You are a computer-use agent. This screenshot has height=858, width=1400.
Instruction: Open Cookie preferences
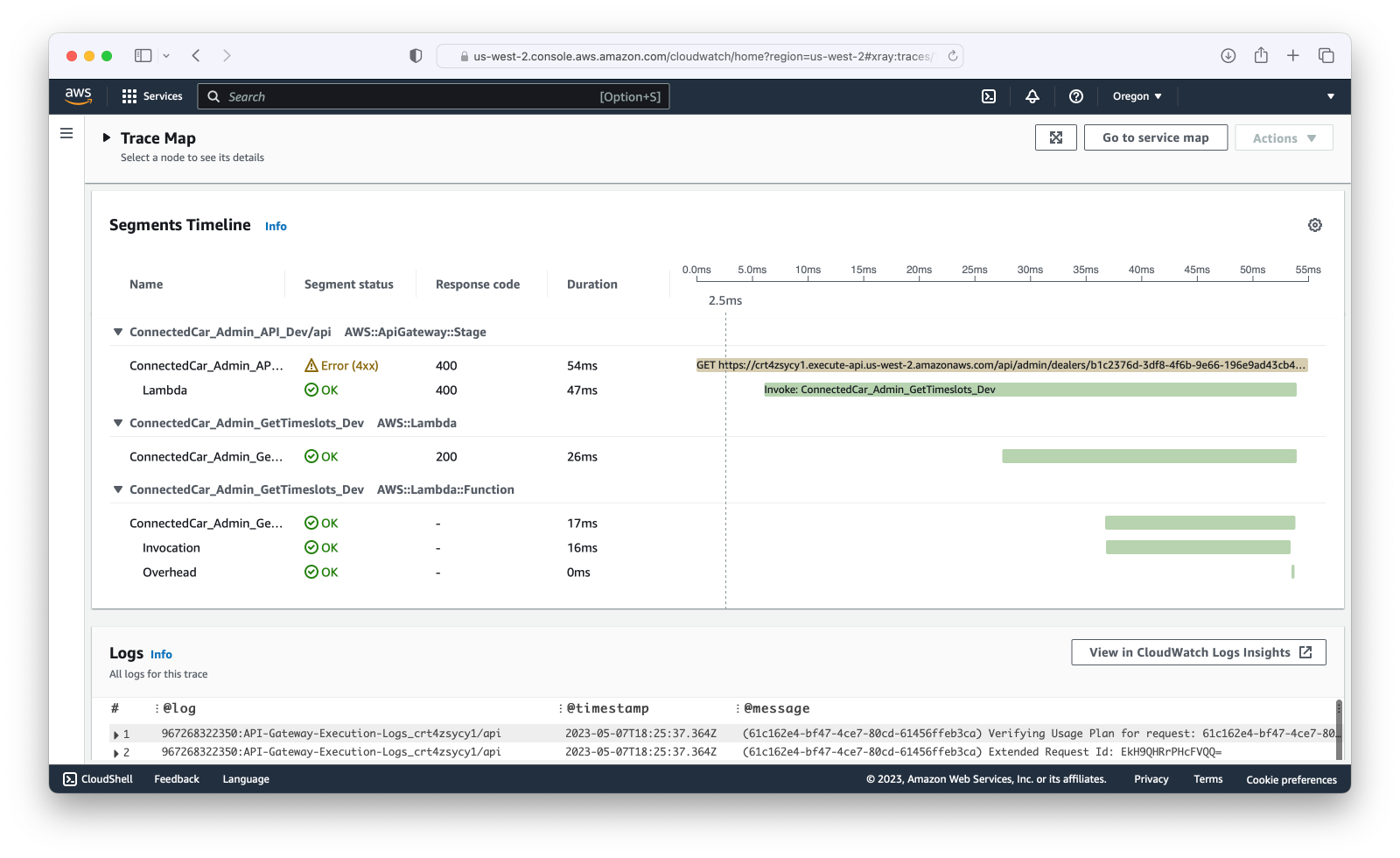pos(1291,779)
